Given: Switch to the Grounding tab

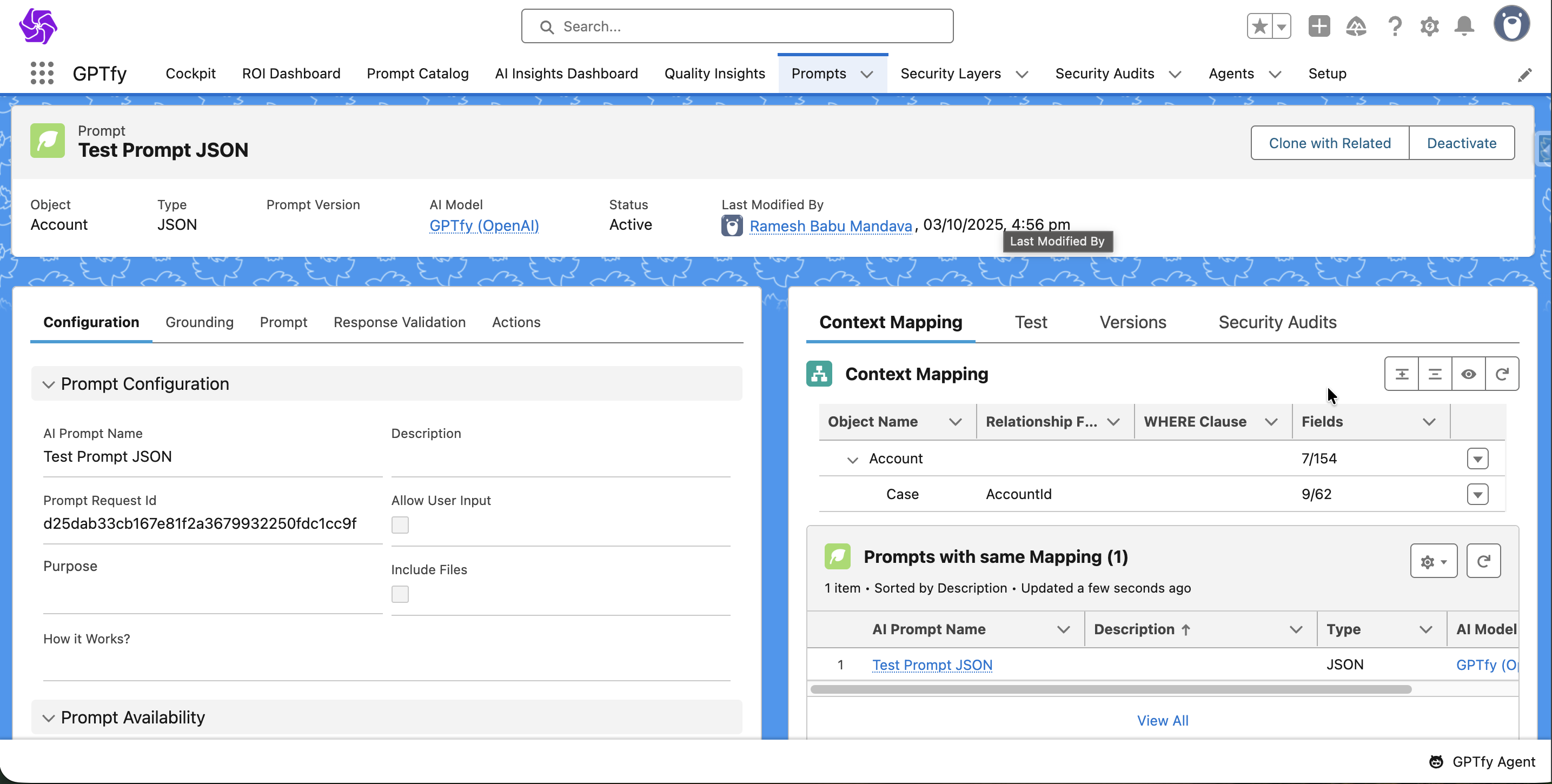Looking at the screenshot, I should [x=200, y=322].
